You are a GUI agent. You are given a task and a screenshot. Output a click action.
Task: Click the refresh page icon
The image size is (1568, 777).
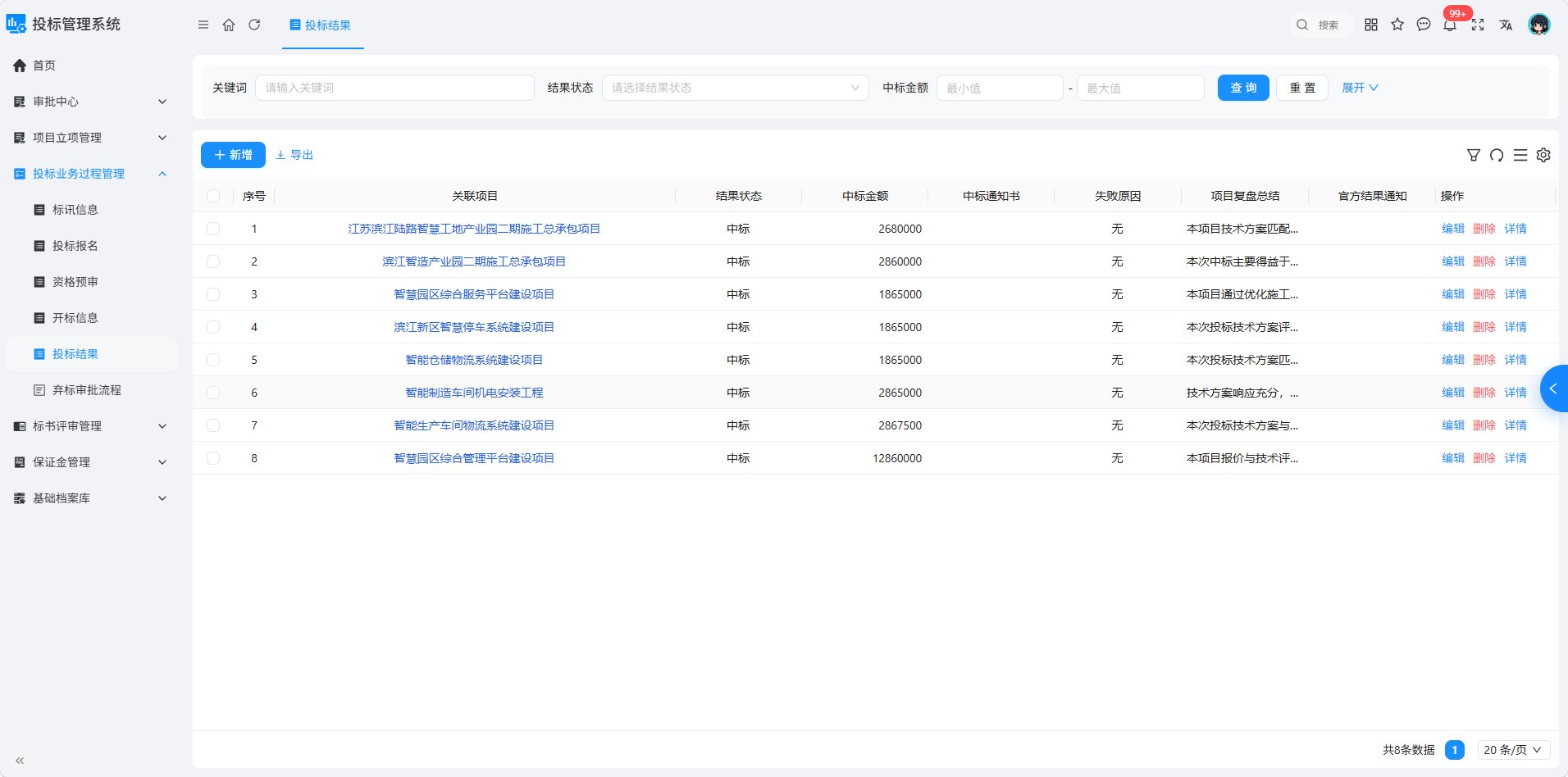(254, 25)
